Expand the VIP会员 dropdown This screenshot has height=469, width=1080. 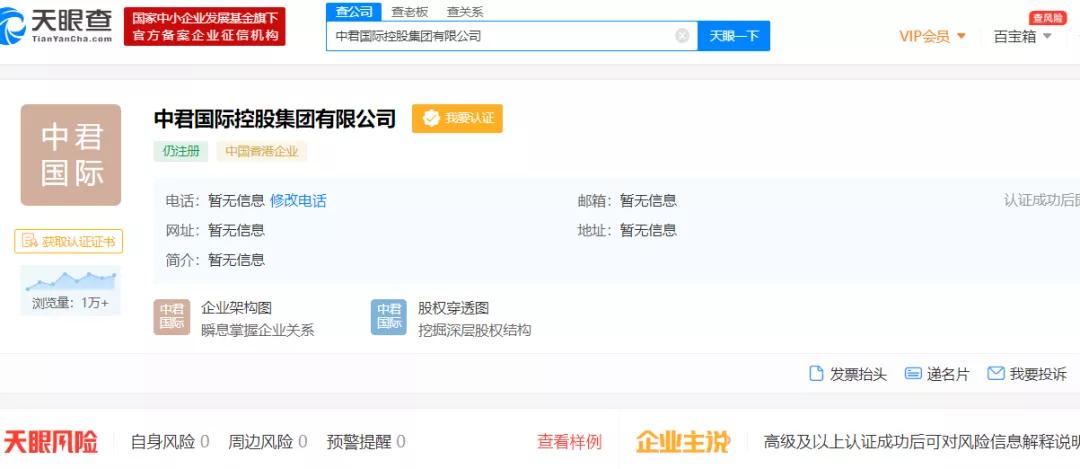pyautogui.click(x=932, y=36)
